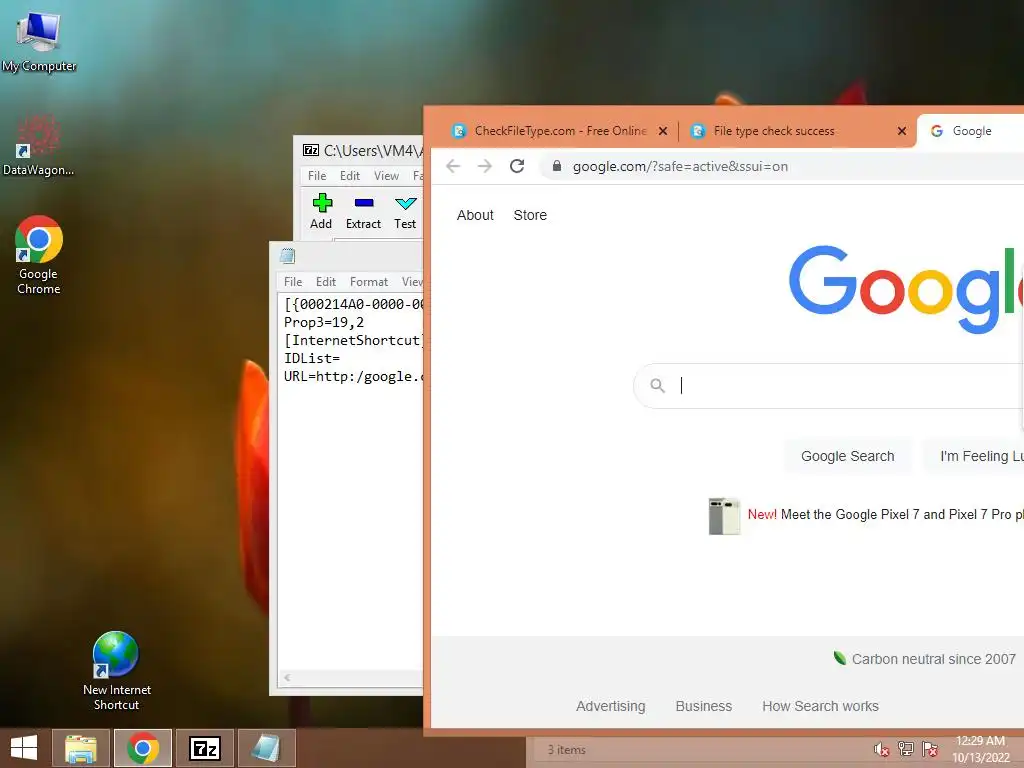Click the taskbar clock and date
The height and width of the screenshot is (768, 1024).
coord(980,749)
